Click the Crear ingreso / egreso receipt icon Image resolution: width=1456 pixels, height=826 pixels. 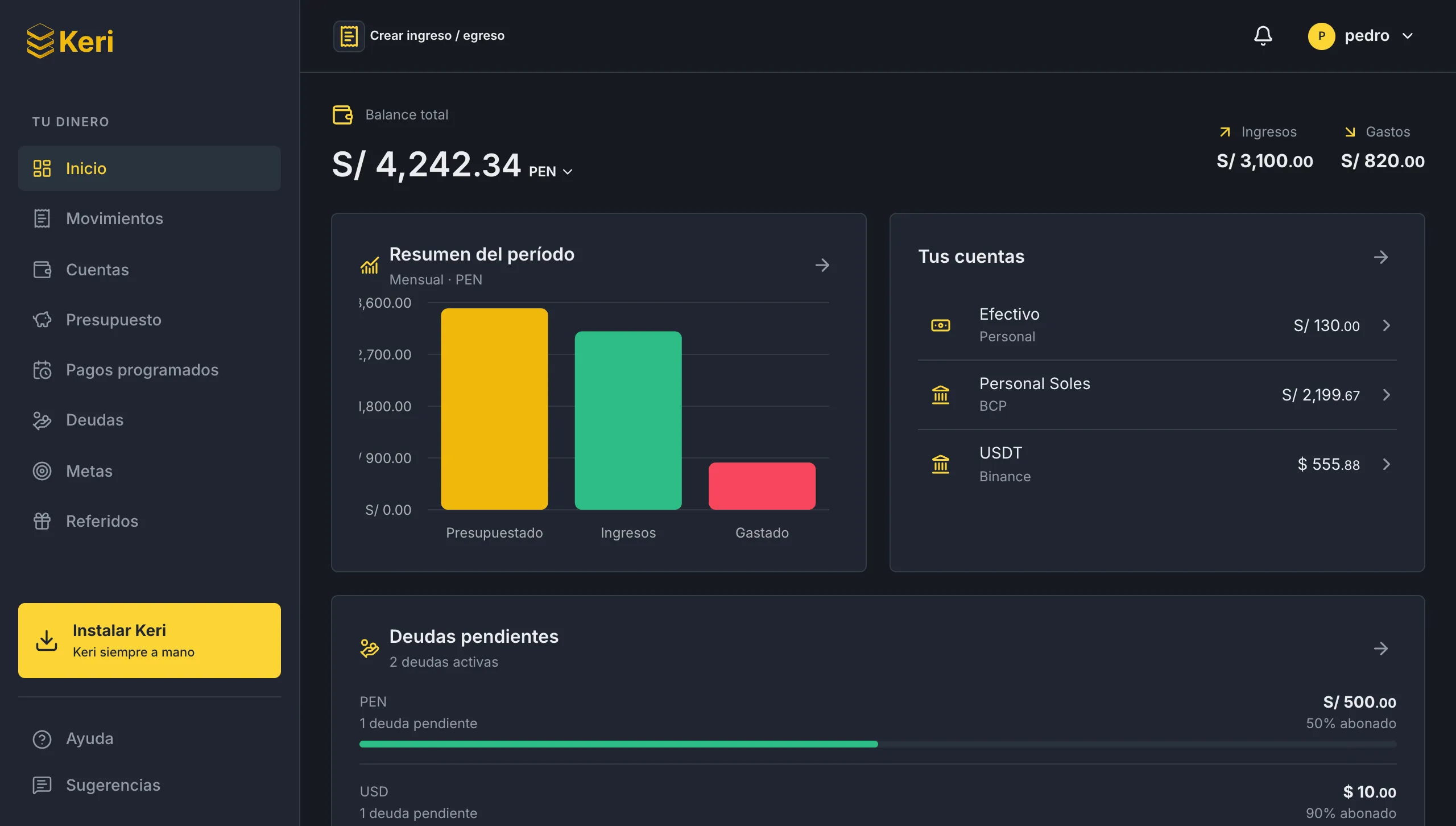coord(349,36)
